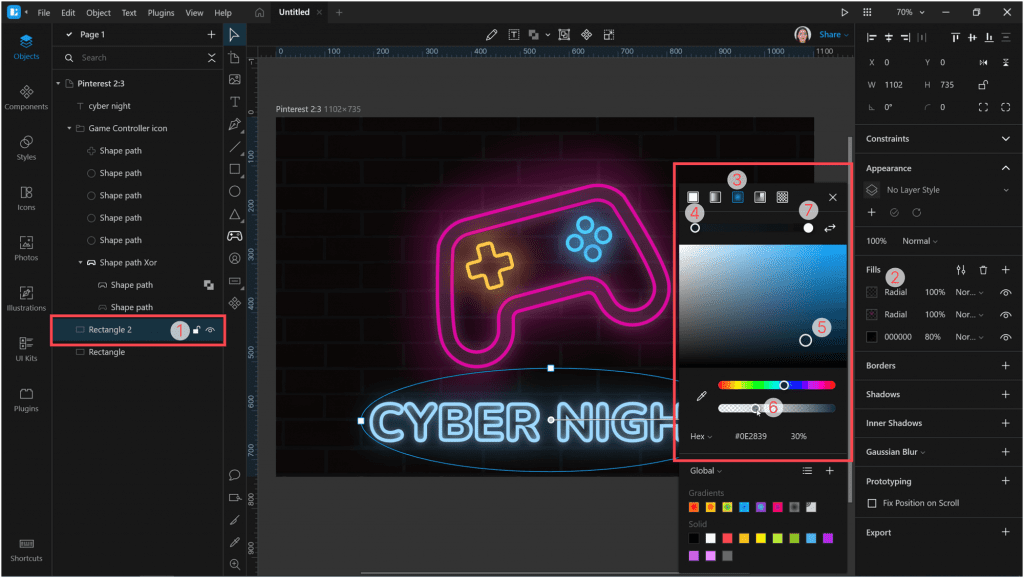
Task: Hide the 000000 fill
Action: 1006,337
